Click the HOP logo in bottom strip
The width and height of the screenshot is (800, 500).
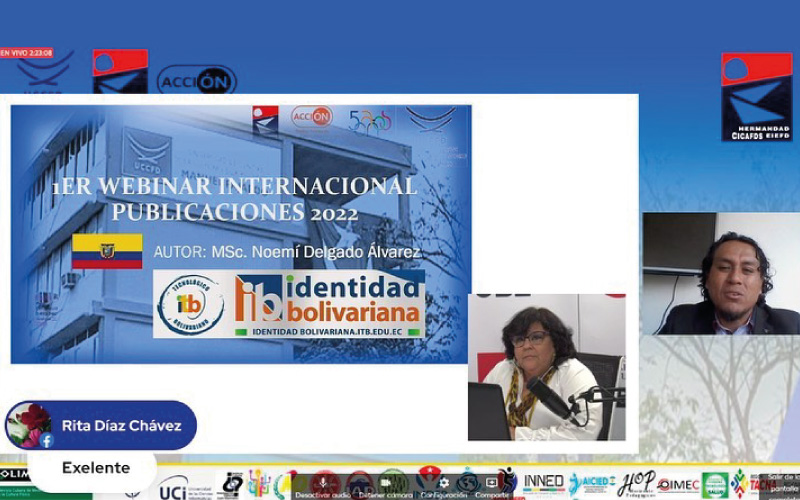(x=636, y=483)
